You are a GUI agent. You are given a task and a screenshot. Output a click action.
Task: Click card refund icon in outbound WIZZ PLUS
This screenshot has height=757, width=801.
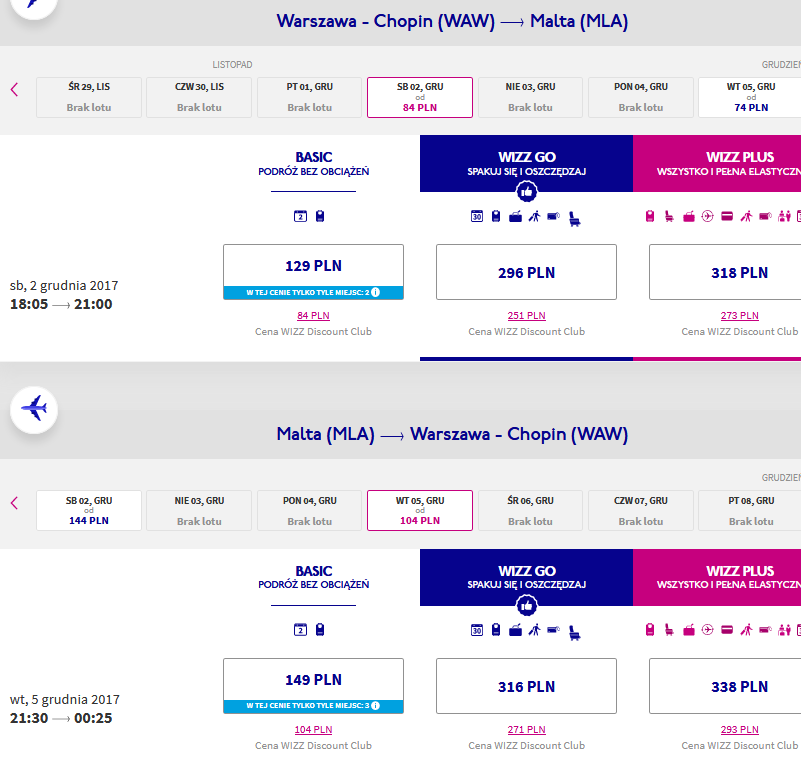pyautogui.click(x=727, y=216)
